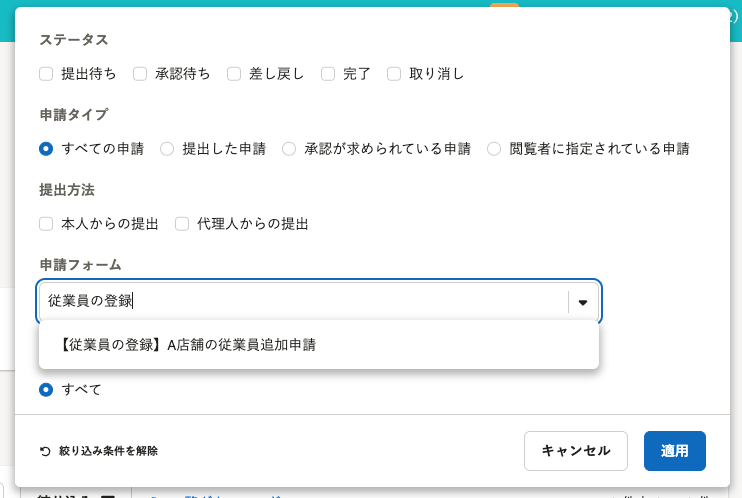Select the すべての申請 radio button
This screenshot has height=498, width=742.
(x=46, y=149)
